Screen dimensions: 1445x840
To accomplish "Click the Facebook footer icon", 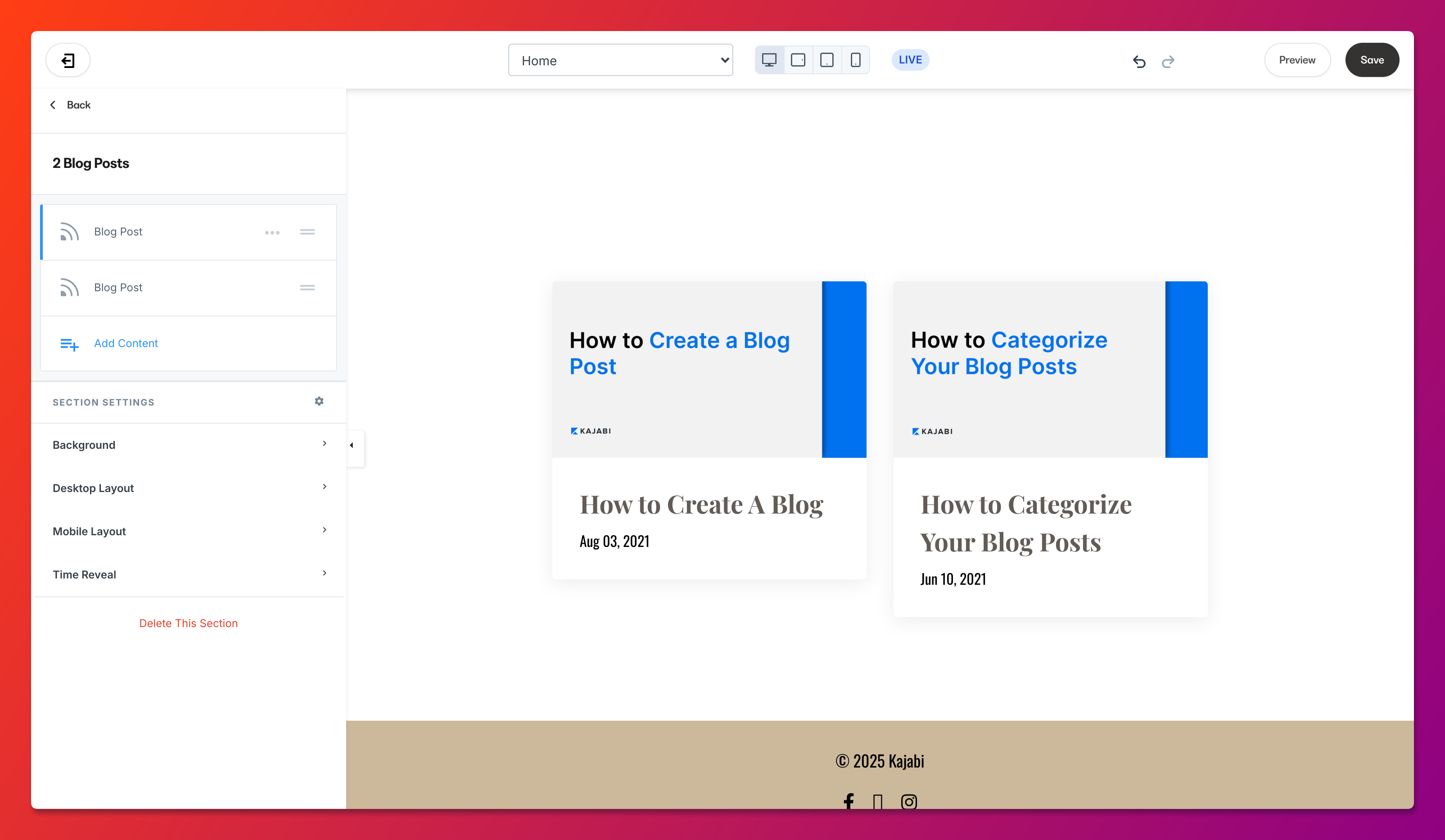I will click(x=849, y=801).
